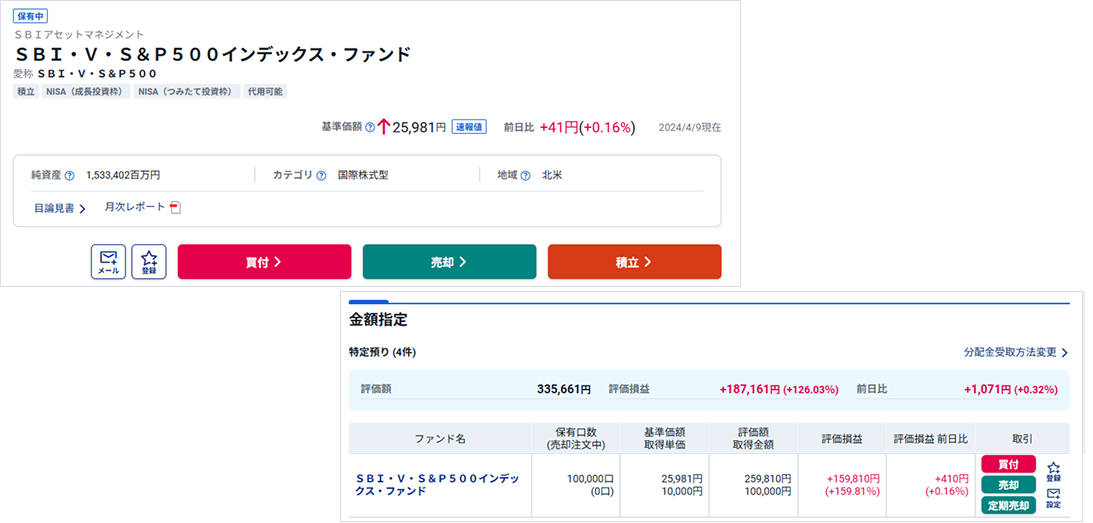Click the 259,810円 valuation cell

point(765,479)
